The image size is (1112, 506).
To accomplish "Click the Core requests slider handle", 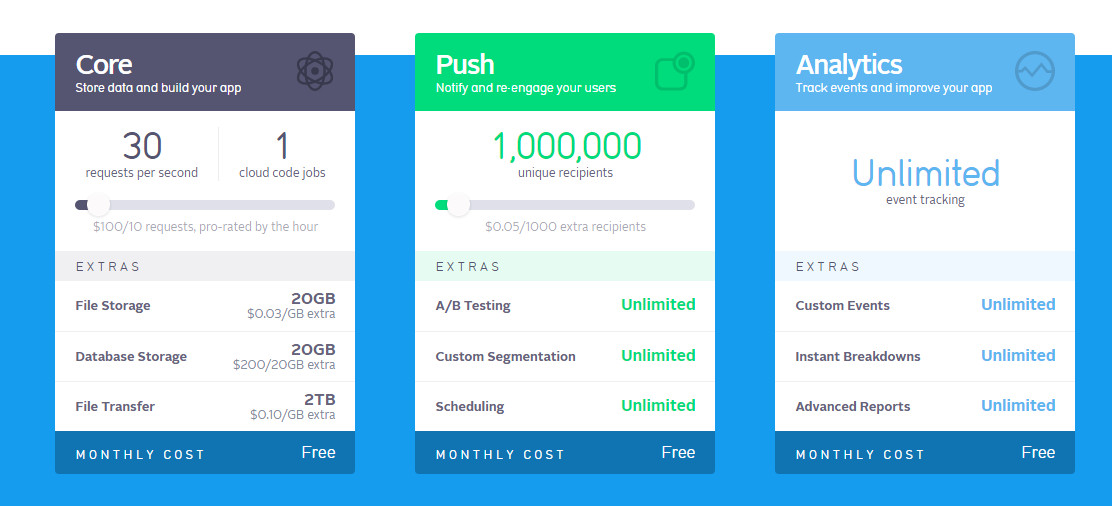I will (x=98, y=205).
